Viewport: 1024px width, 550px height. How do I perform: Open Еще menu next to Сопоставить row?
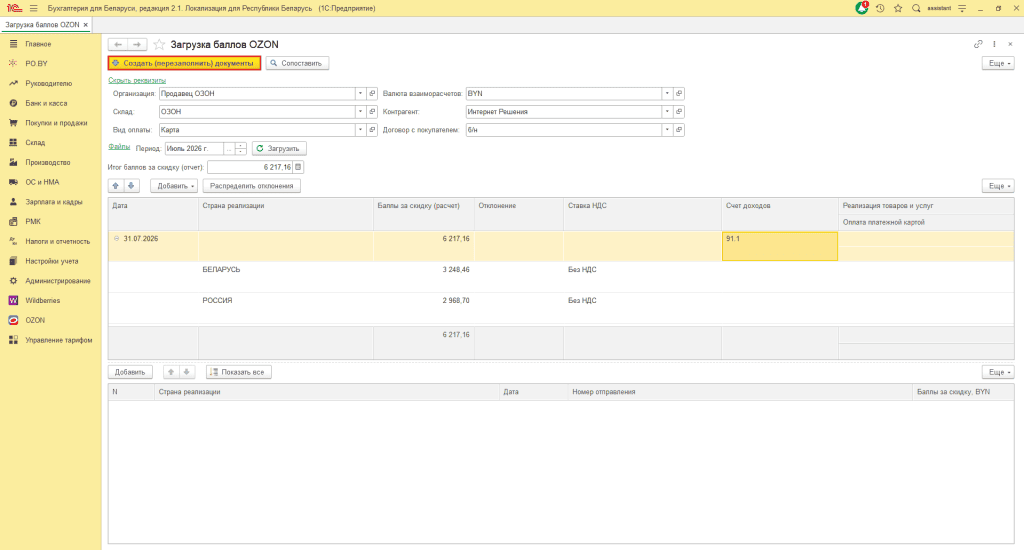999,63
